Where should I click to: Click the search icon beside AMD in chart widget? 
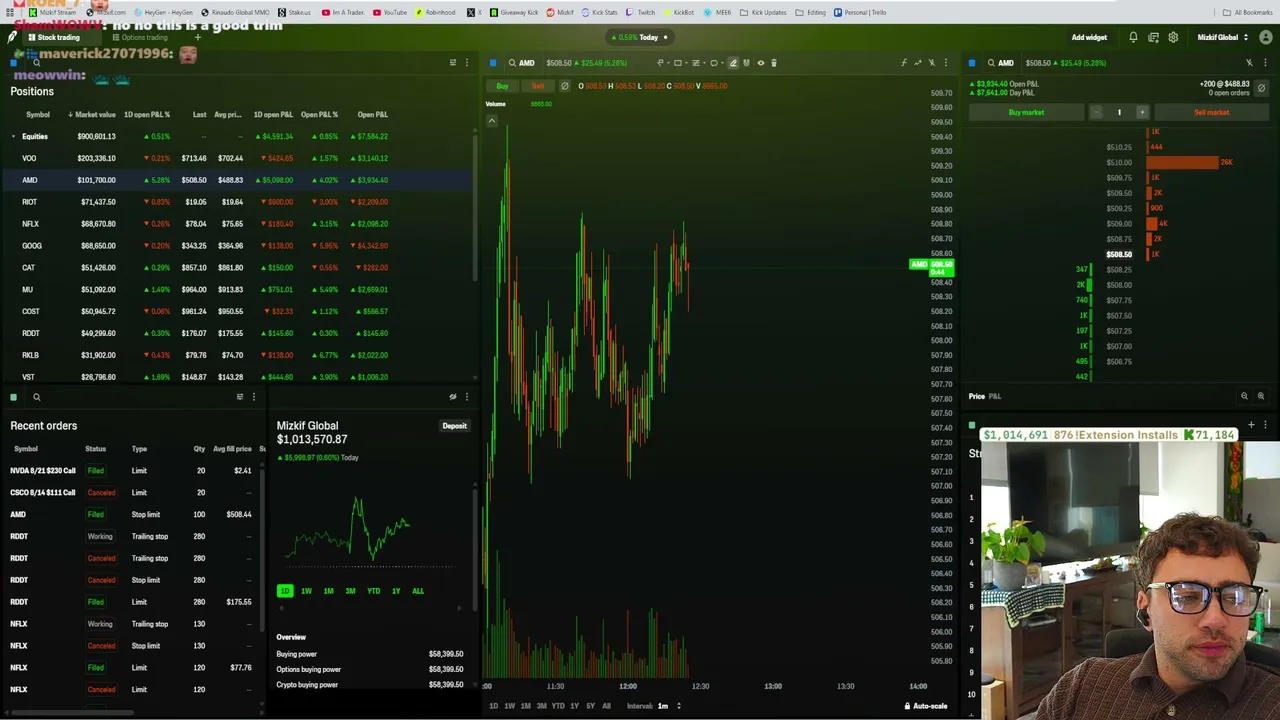512,63
